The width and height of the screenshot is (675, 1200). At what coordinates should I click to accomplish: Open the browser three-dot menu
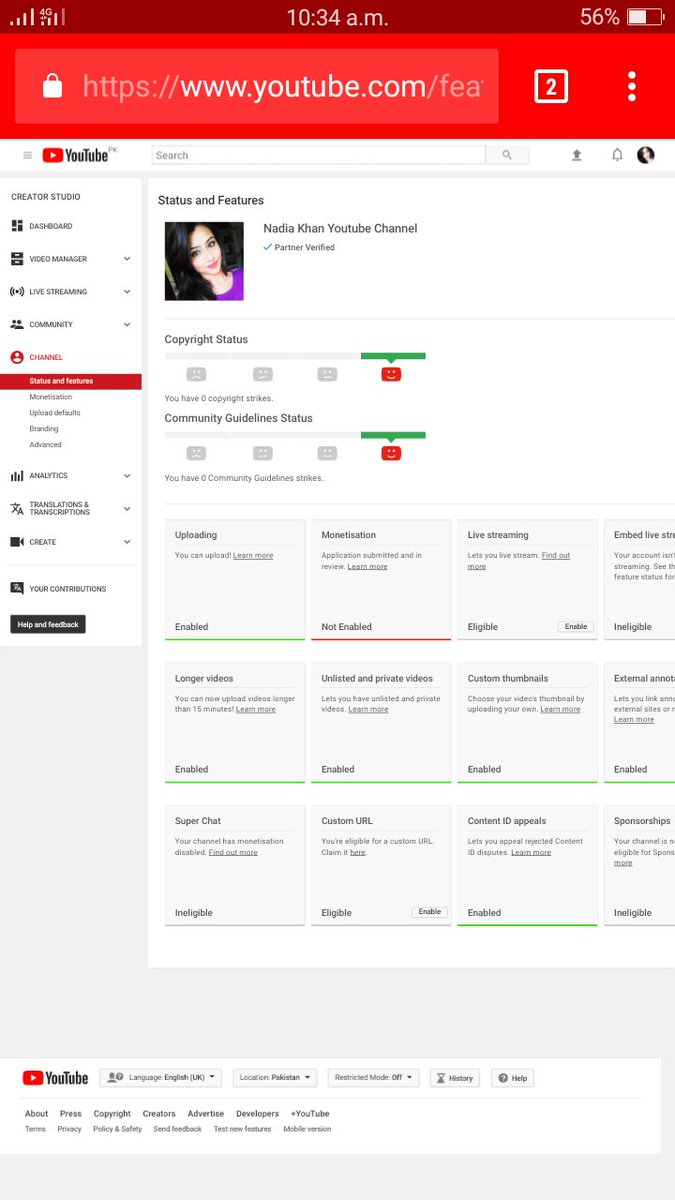632,87
